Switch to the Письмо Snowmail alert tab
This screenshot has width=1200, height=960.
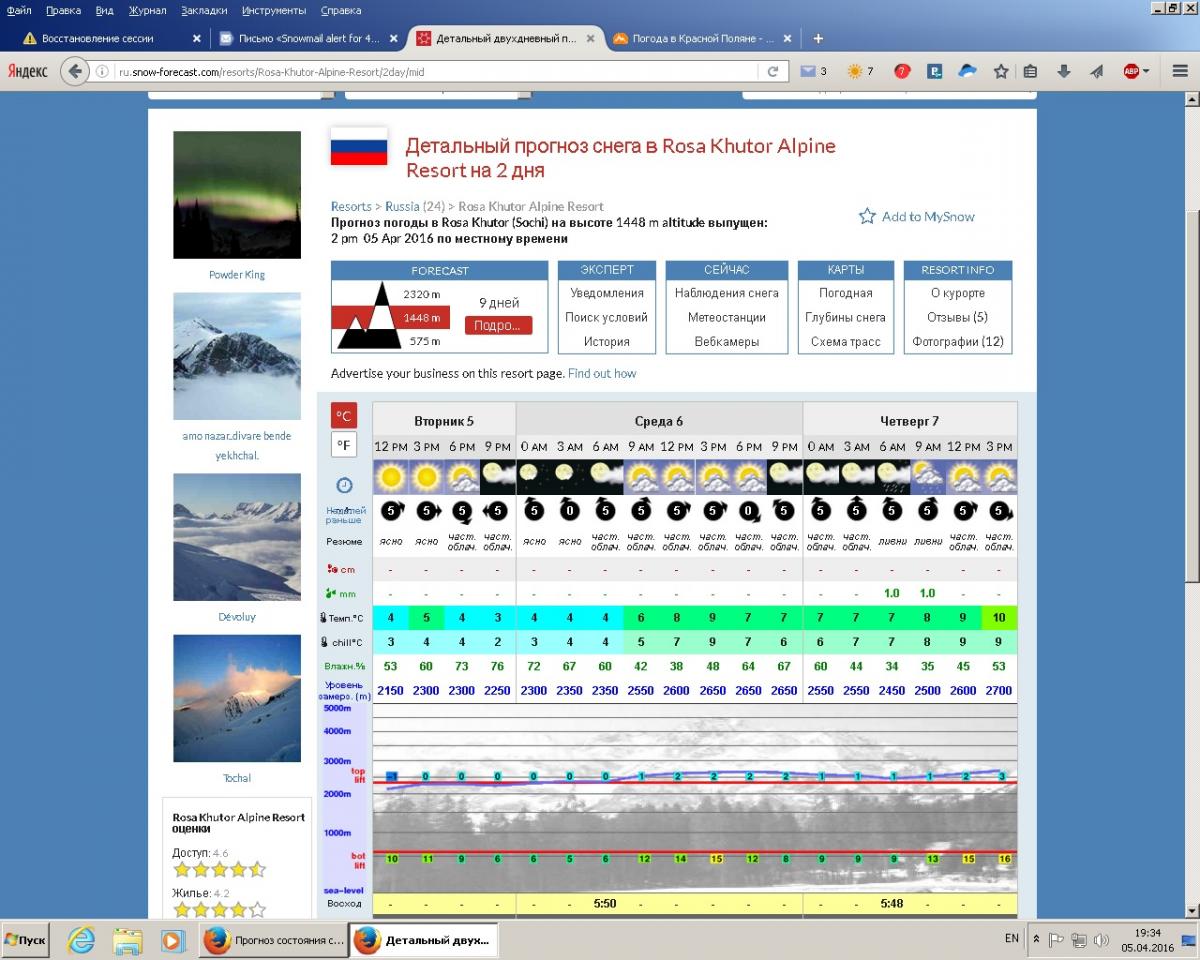[309, 38]
